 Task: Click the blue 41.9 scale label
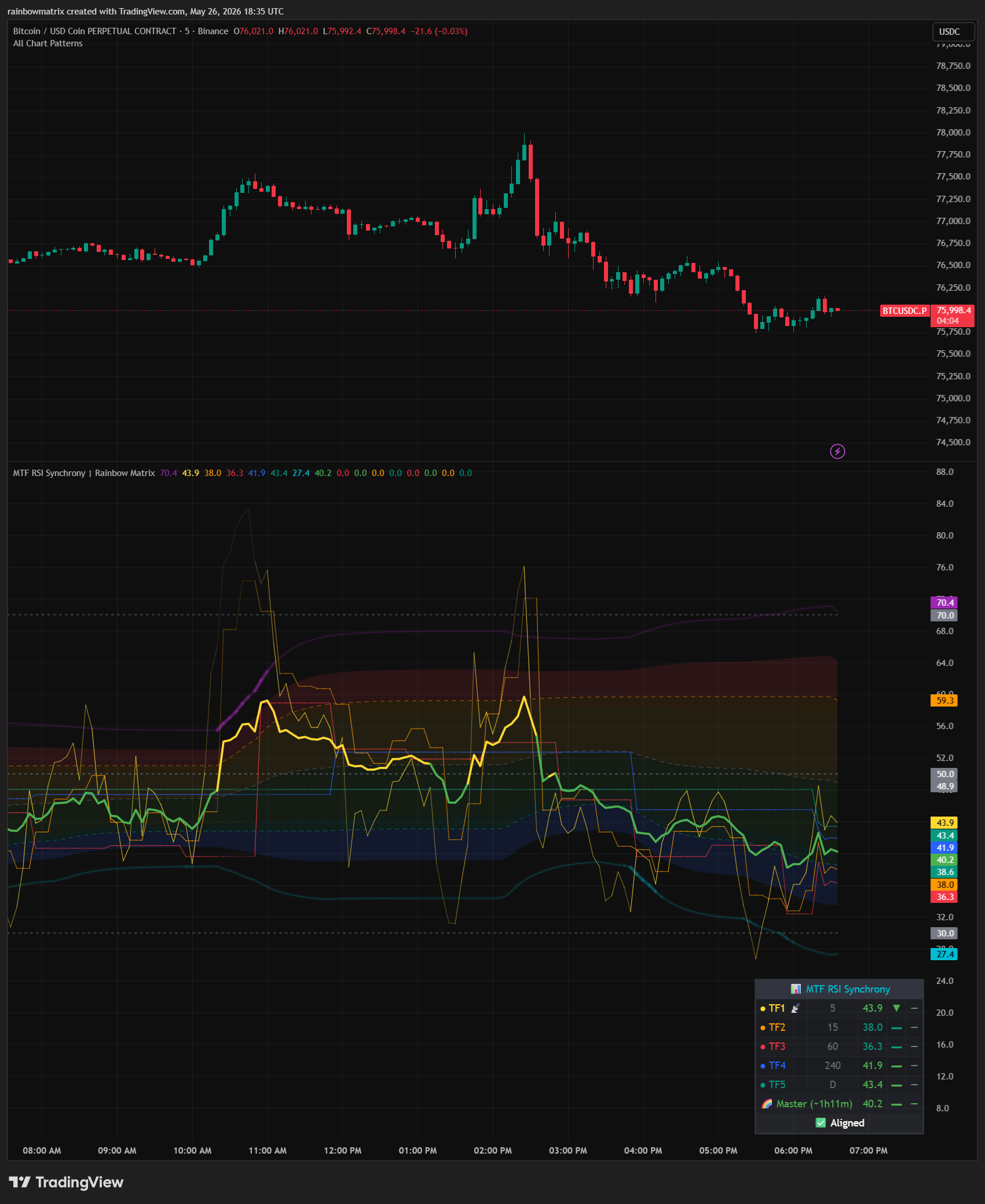944,848
